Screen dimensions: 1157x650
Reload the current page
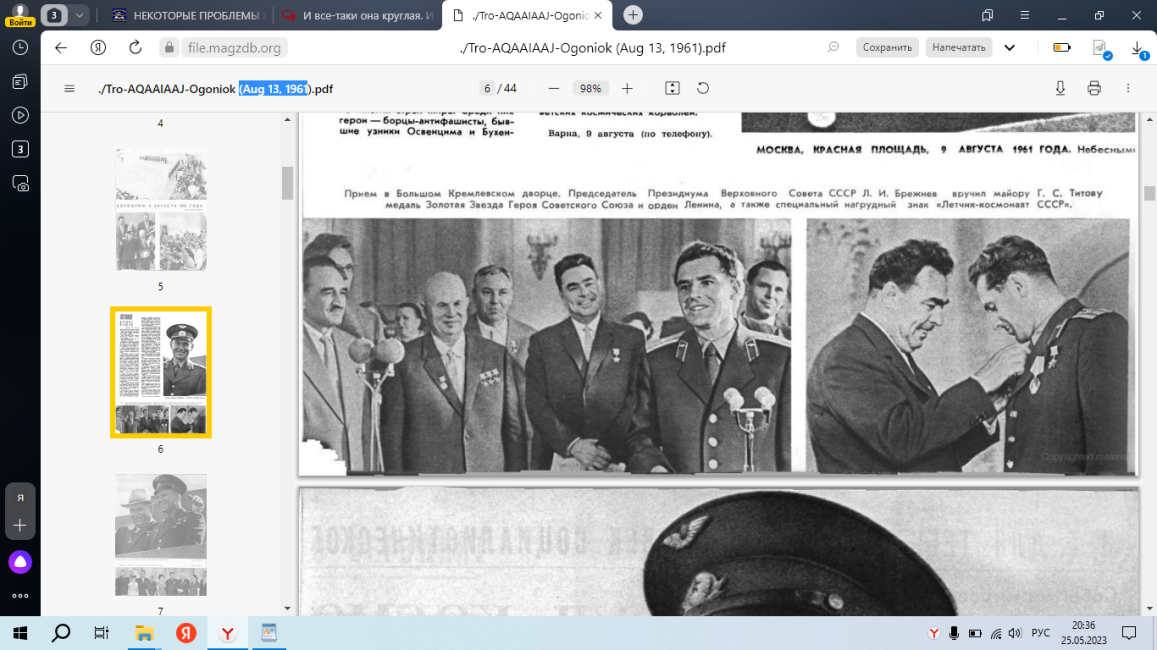135,47
